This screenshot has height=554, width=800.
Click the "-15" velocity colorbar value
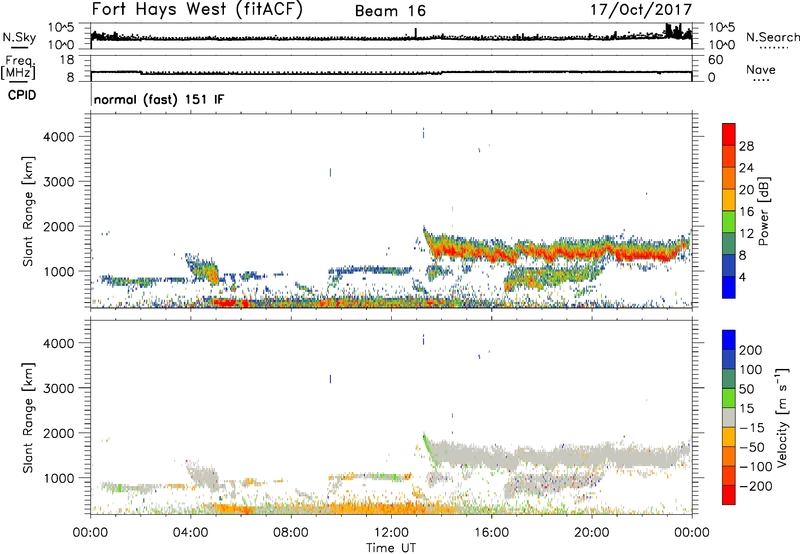click(x=752, y=428)
